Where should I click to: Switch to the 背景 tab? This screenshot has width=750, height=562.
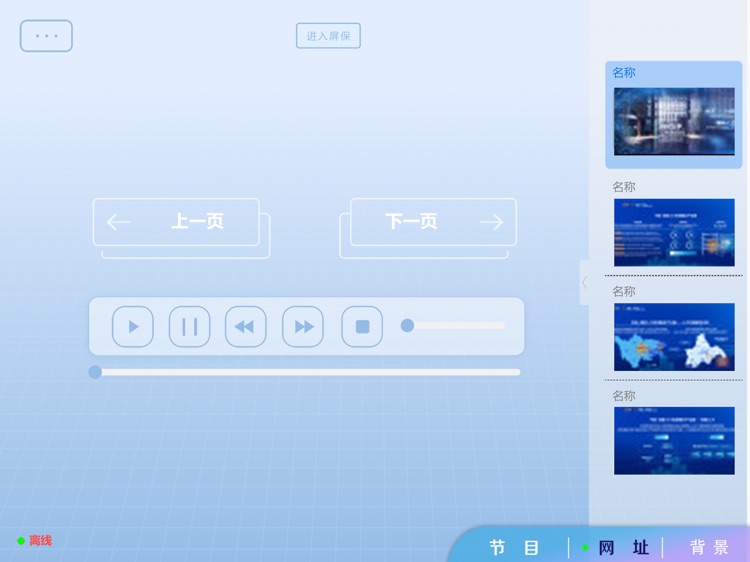709,547
